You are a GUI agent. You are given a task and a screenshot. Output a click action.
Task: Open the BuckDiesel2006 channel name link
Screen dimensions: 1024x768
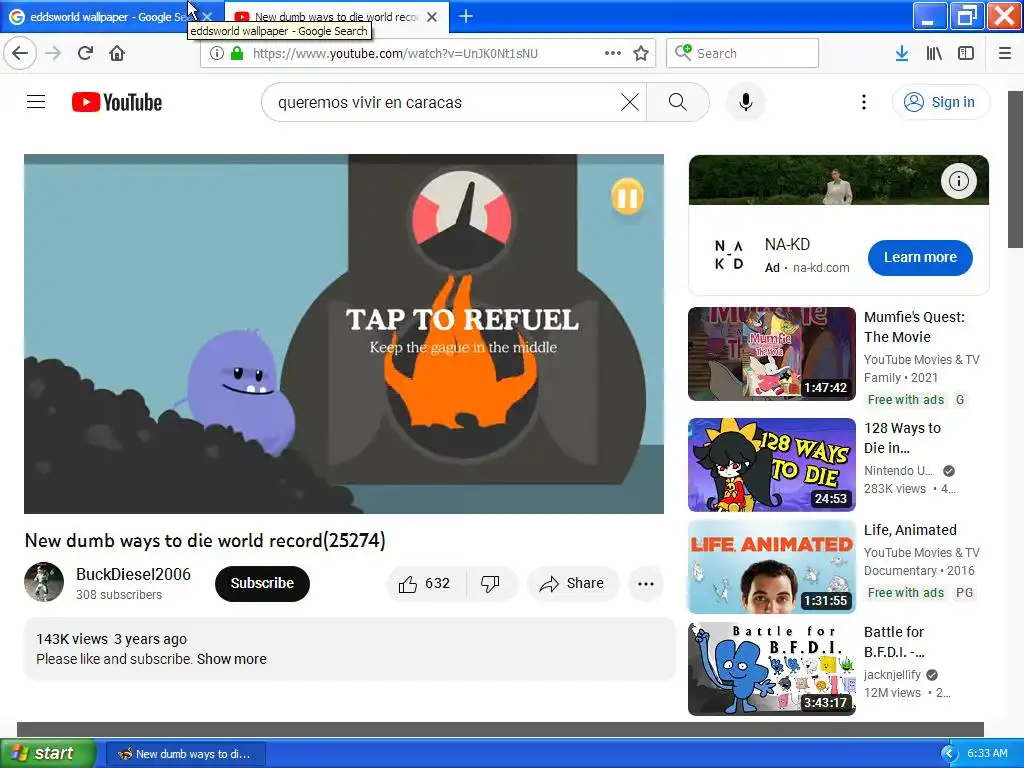(x=133, y=574)
